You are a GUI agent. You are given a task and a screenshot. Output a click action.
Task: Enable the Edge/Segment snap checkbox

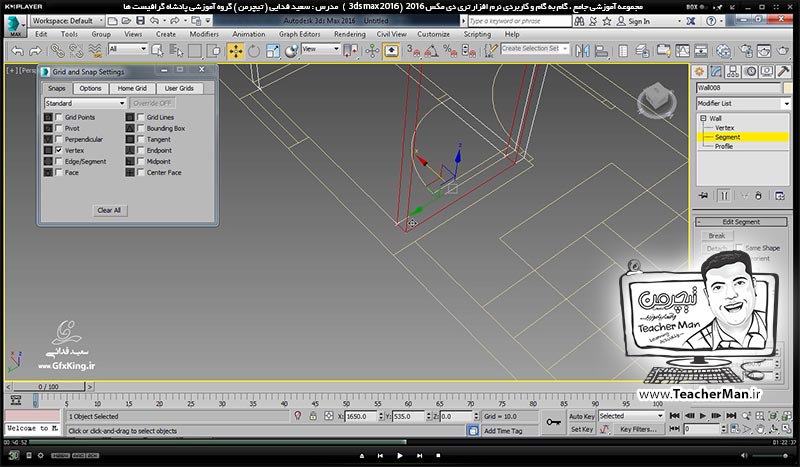pos(59,161)
